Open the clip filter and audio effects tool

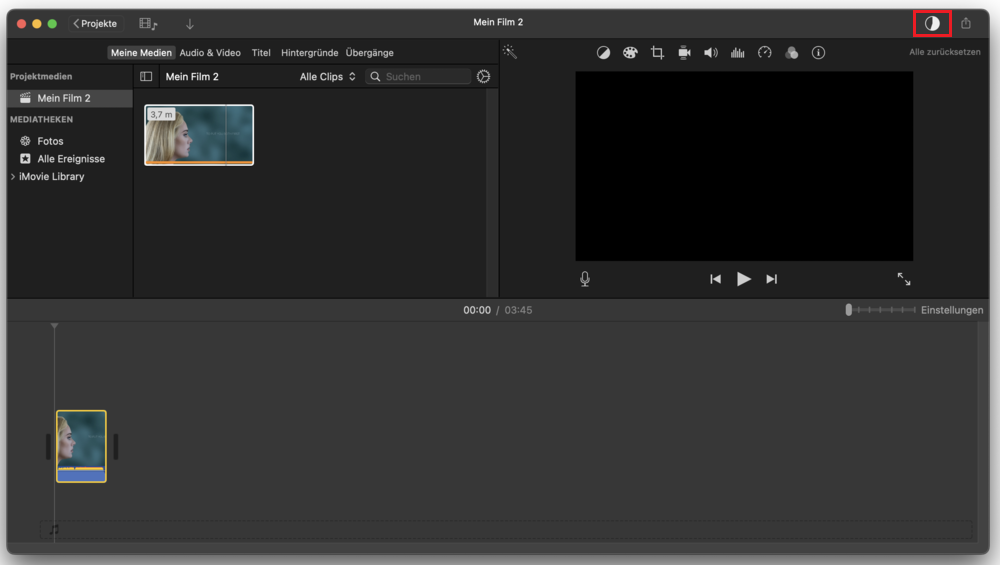[792, 53]
